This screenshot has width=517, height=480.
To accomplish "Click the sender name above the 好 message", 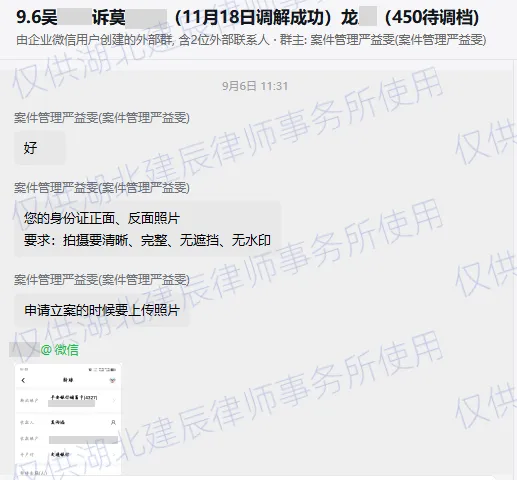I will 102,118.
